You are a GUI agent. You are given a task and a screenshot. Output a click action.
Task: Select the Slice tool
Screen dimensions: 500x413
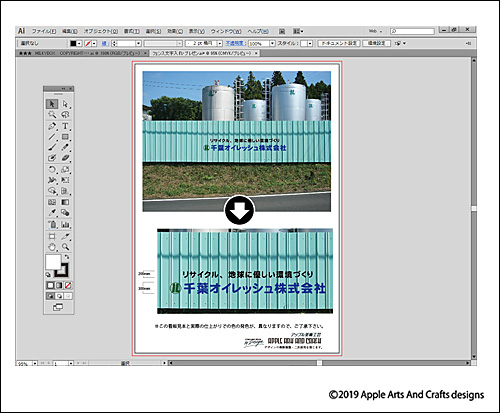[65, 236]
